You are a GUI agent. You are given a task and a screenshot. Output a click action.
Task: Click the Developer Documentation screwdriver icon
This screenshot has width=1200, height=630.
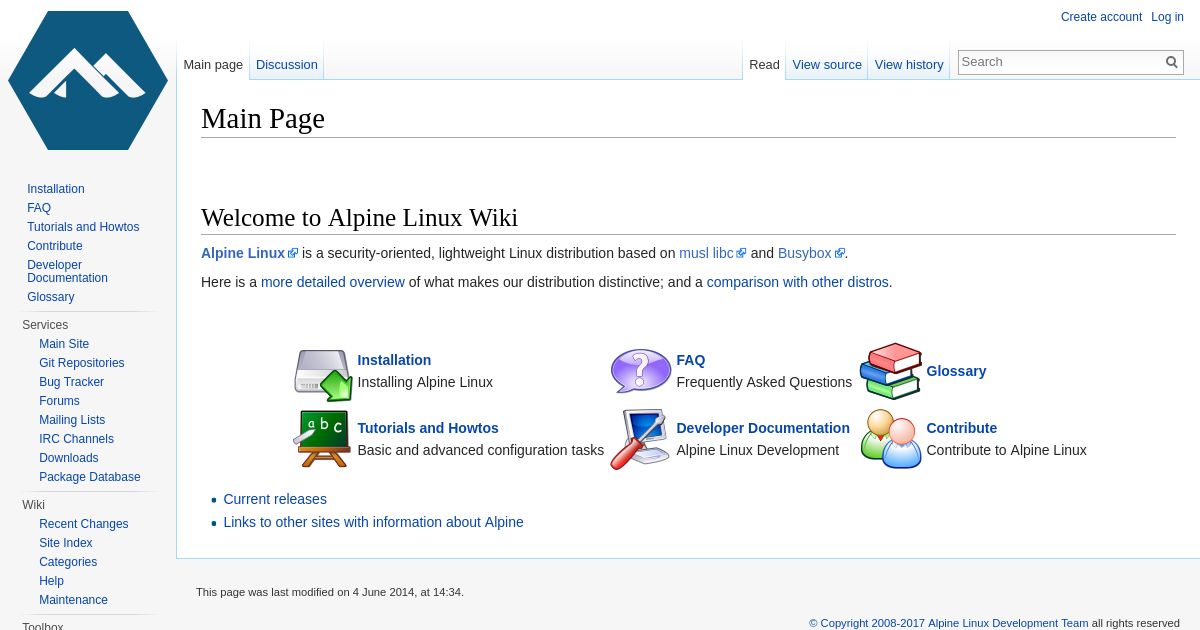640,439
